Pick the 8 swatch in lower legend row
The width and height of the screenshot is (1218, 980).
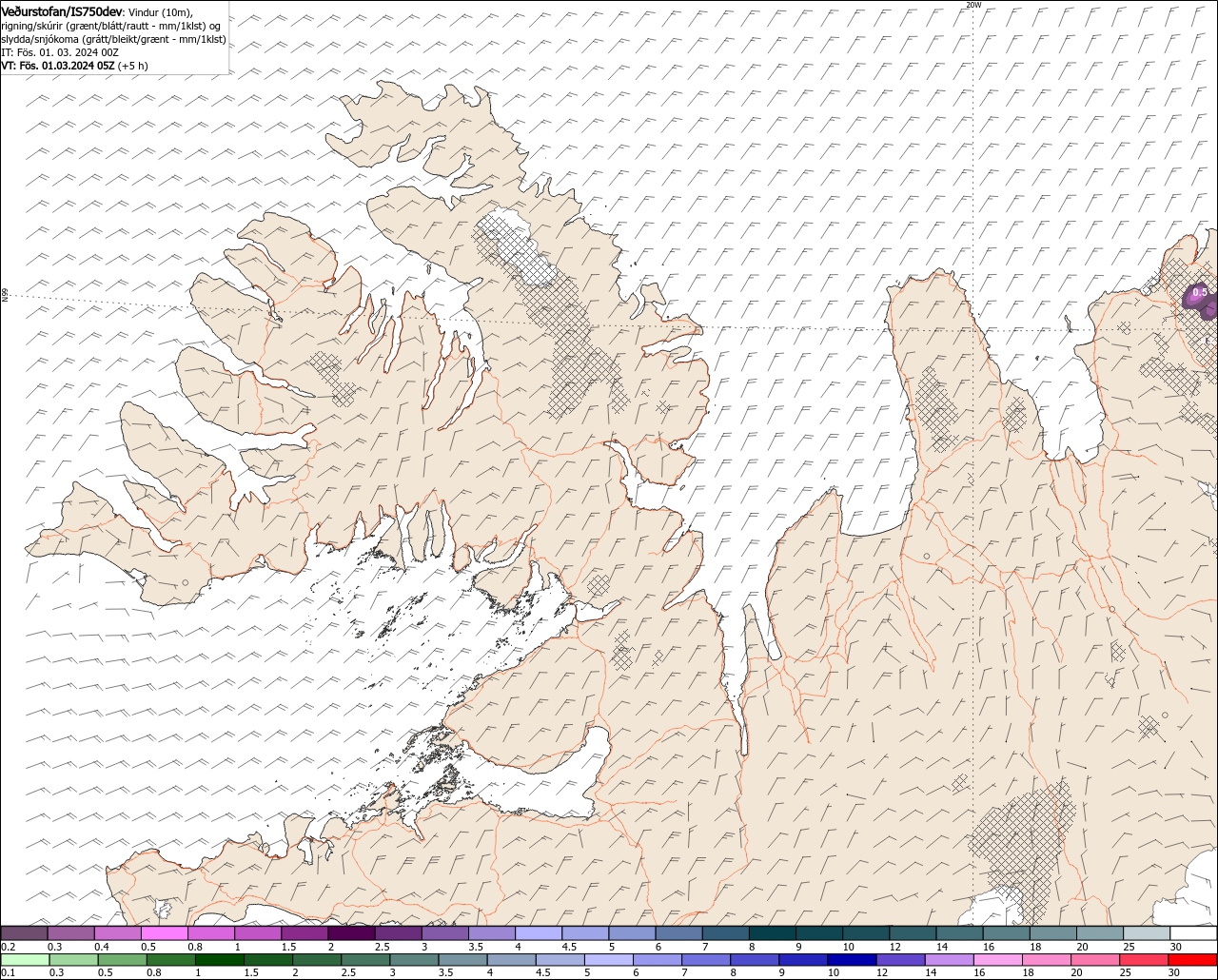pyautogui.click(x=755, y=959)
